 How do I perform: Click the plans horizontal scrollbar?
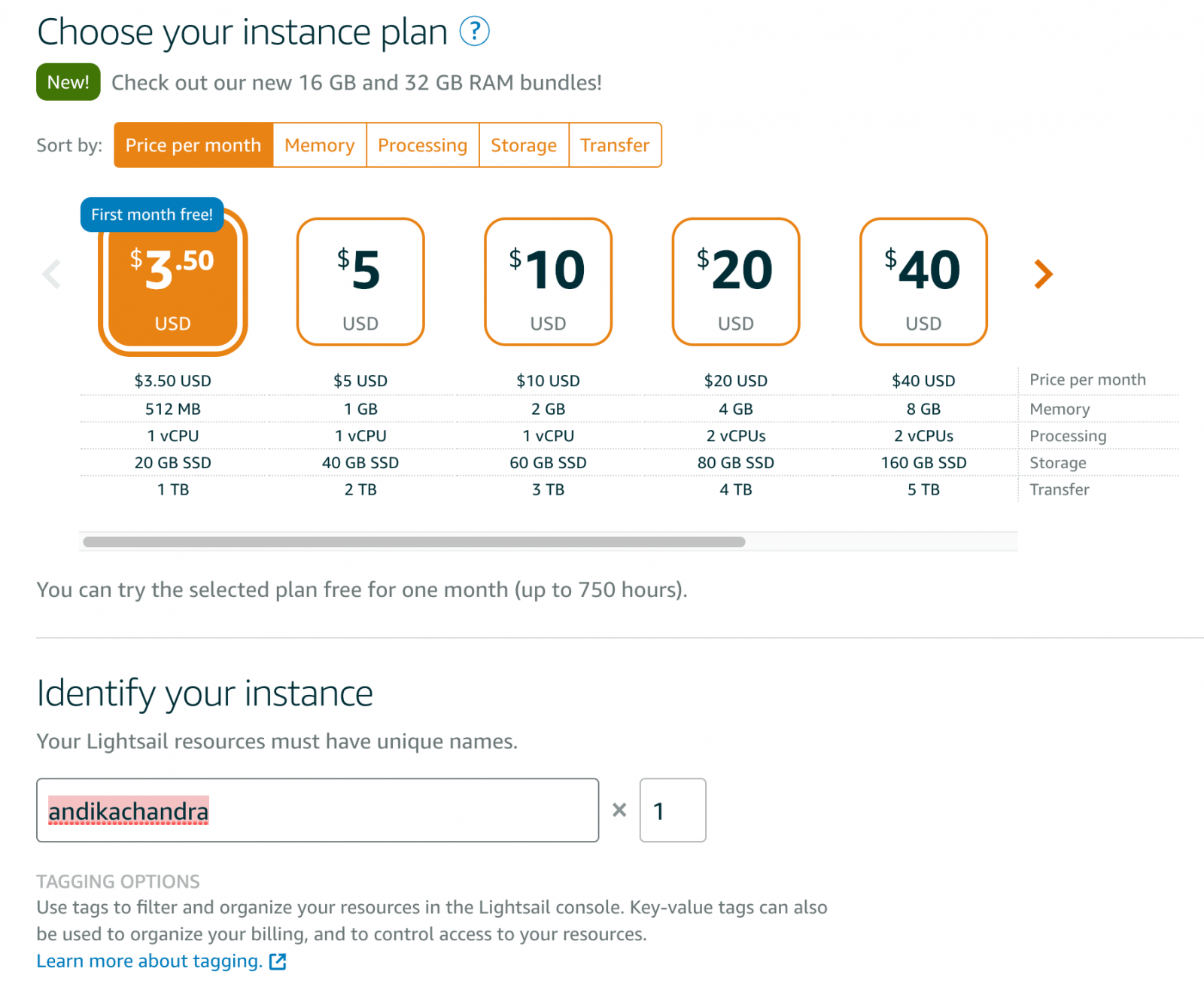click(x=414, y=542)
